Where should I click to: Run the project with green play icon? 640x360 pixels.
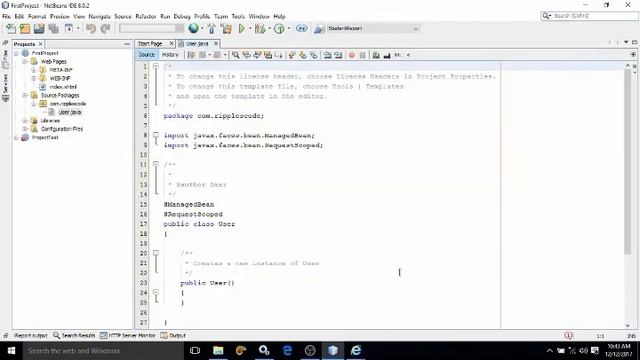pos(242,29)
